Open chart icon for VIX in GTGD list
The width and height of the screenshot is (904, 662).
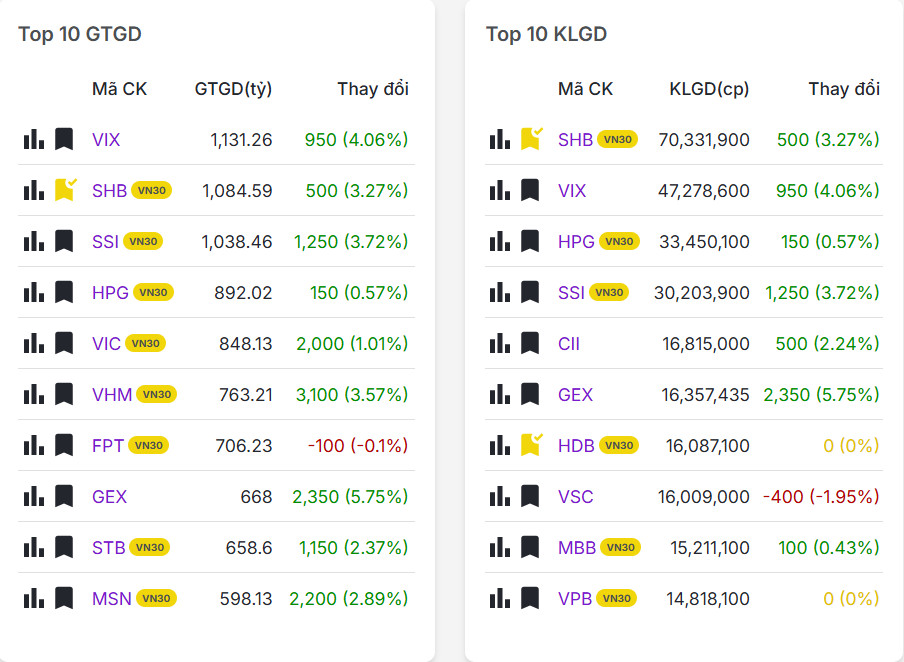pyautogui.click(x=33, y=139)
